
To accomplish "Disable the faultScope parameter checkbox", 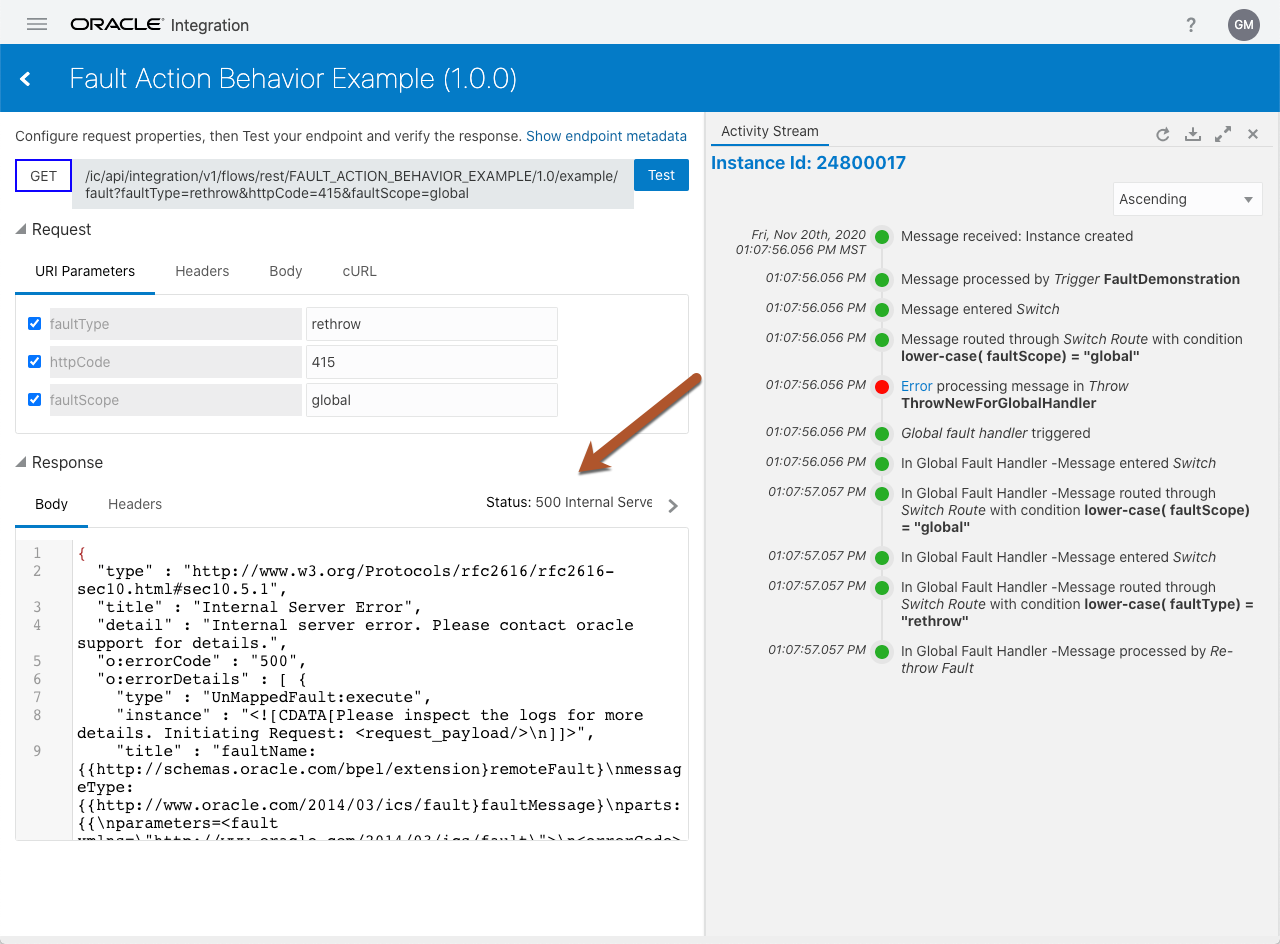I will coord(35,400).
